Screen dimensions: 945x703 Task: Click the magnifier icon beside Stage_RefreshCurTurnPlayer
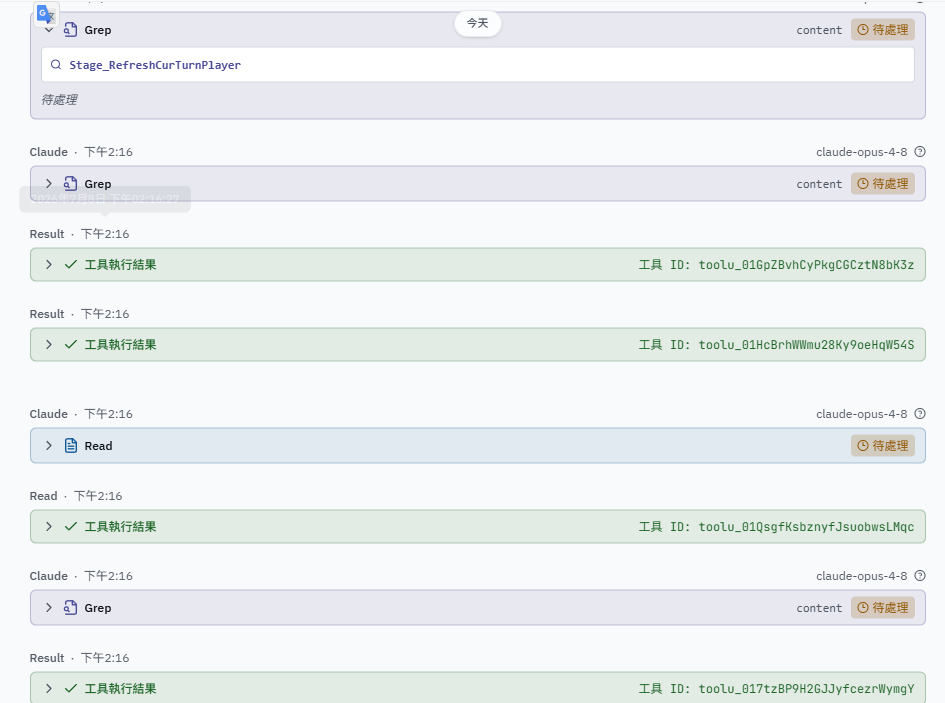tap(55, 65)
